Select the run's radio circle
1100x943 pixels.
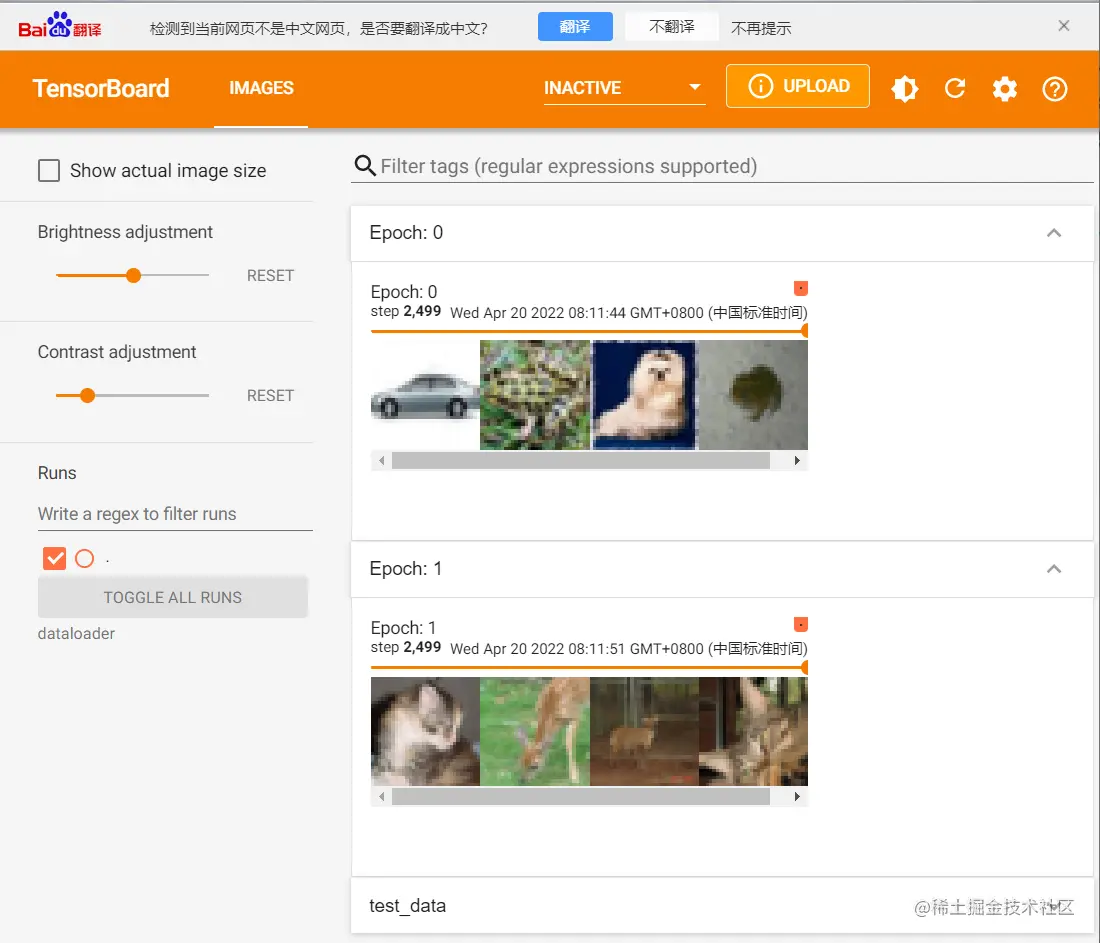(84, 559)
